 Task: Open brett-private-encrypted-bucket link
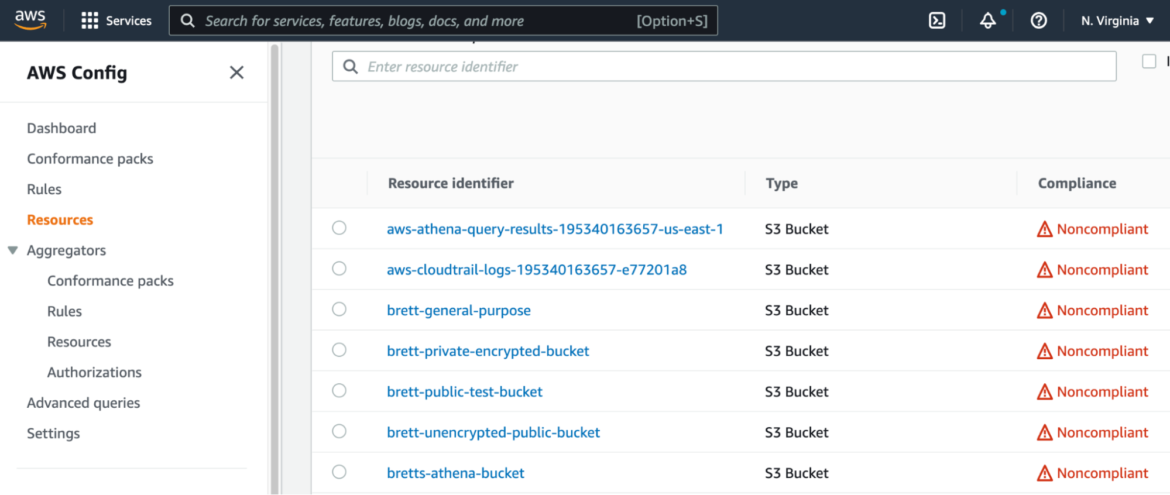pos(488,351)
